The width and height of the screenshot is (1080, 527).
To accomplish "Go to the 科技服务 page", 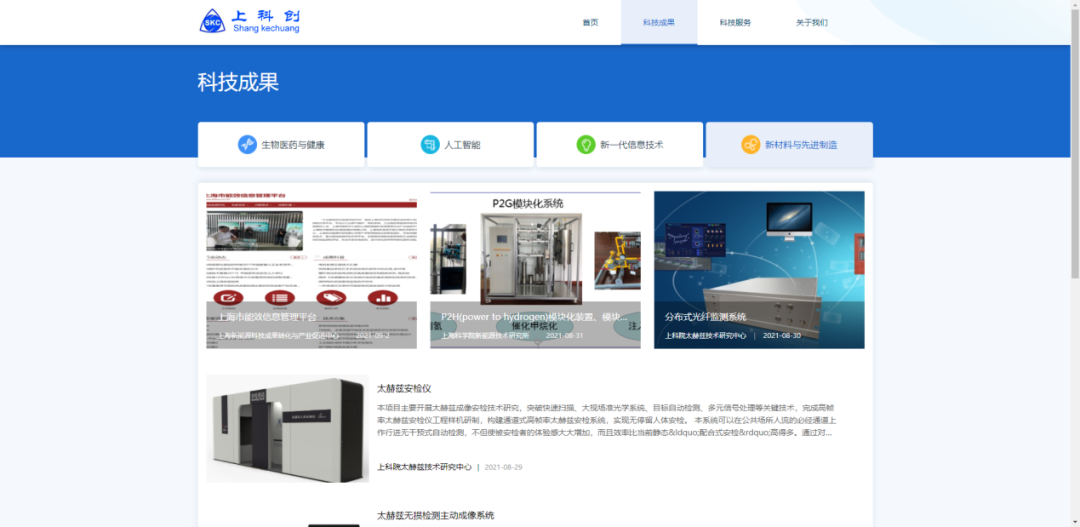I will pyautogui.click(x=735, y=23).
